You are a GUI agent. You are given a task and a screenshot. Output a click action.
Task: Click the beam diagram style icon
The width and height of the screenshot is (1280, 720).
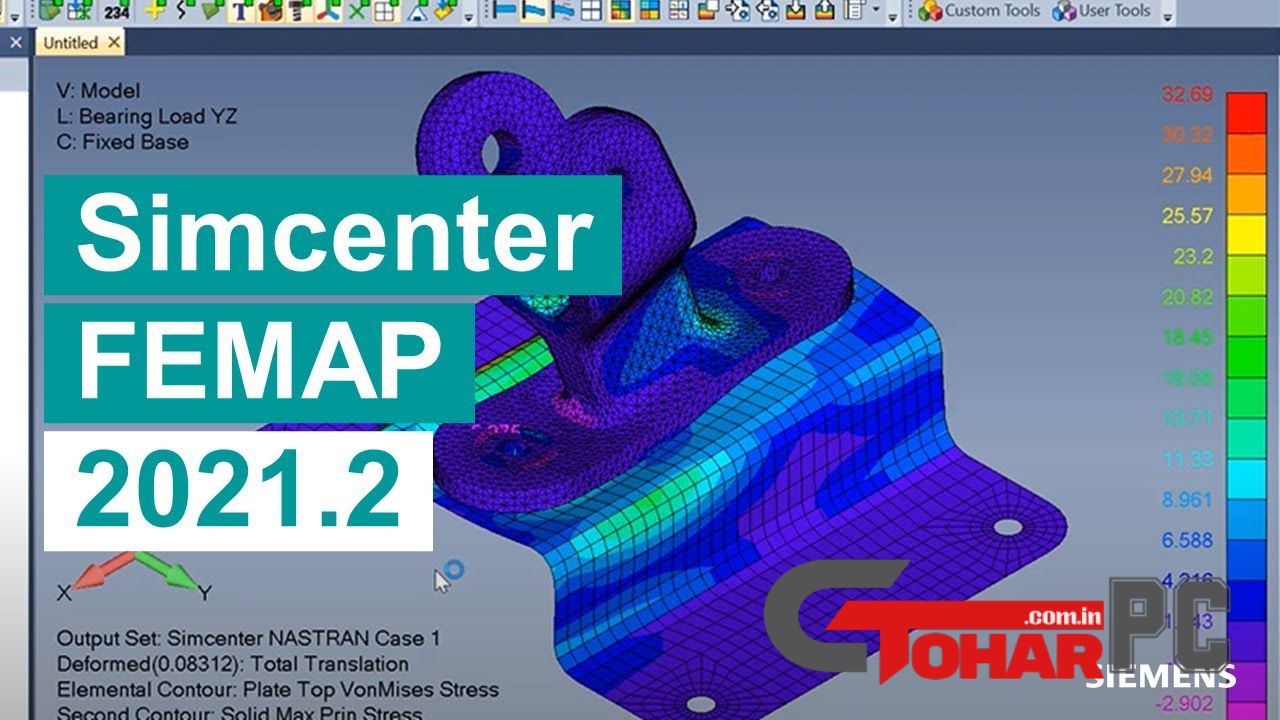tap(680, 11)
